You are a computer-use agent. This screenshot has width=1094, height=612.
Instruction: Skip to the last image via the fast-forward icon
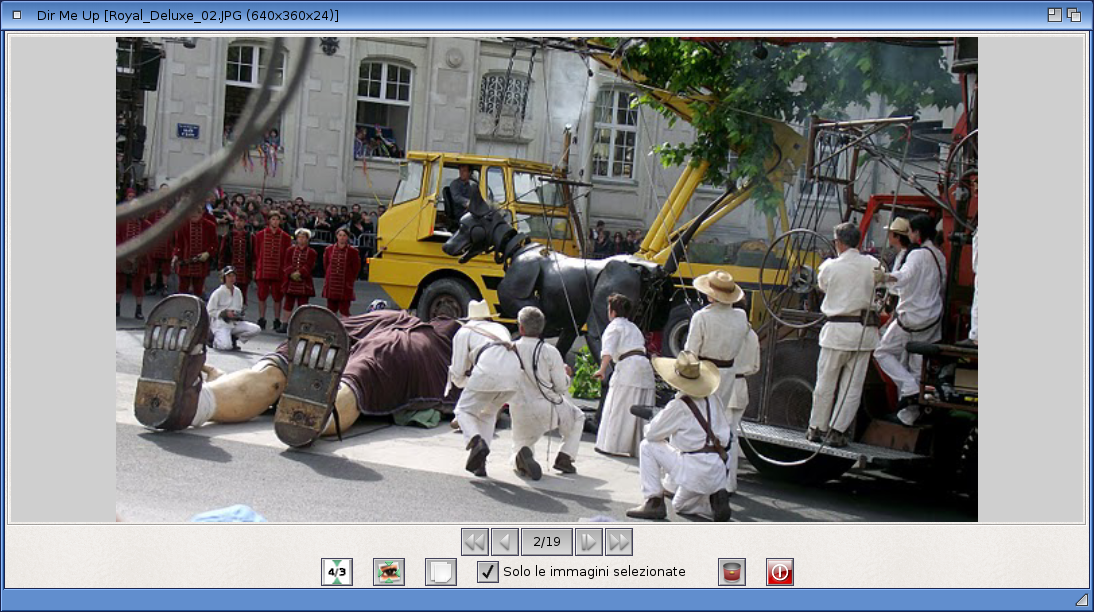[x=620, y=541]
